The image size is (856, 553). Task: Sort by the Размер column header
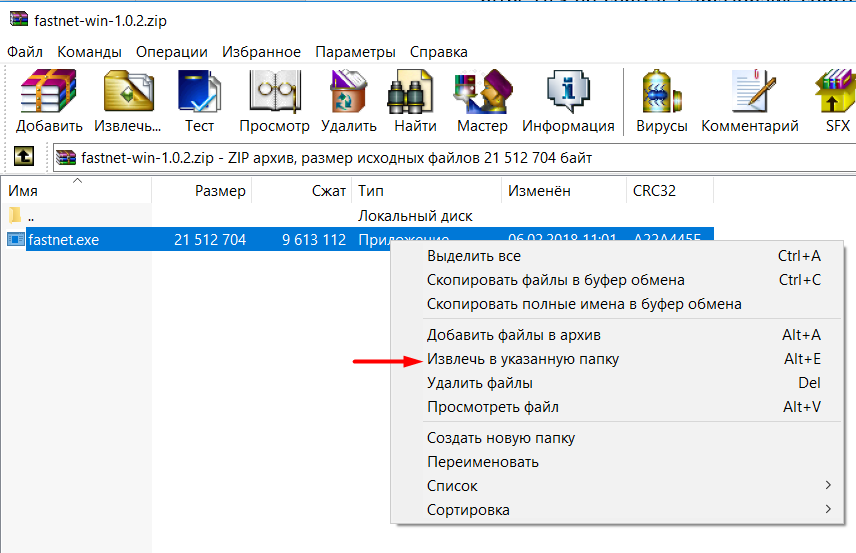(x=201, y=191)
